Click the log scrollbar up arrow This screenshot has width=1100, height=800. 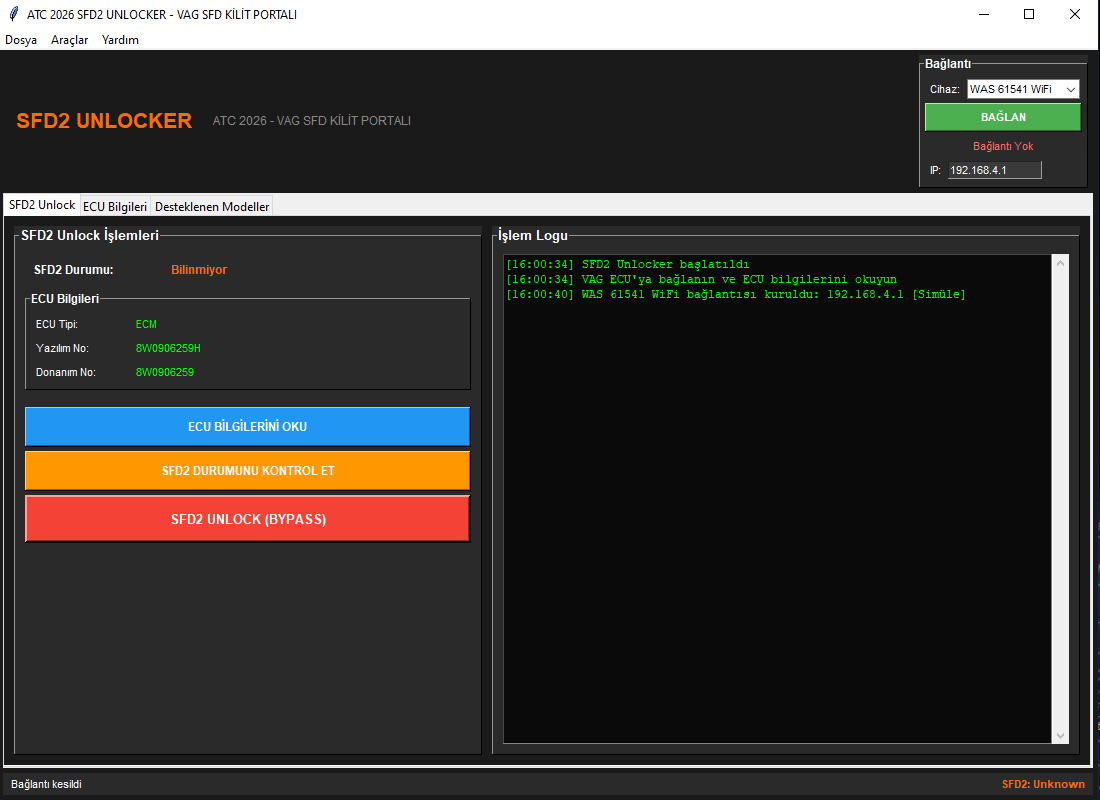pos(1061,263)
